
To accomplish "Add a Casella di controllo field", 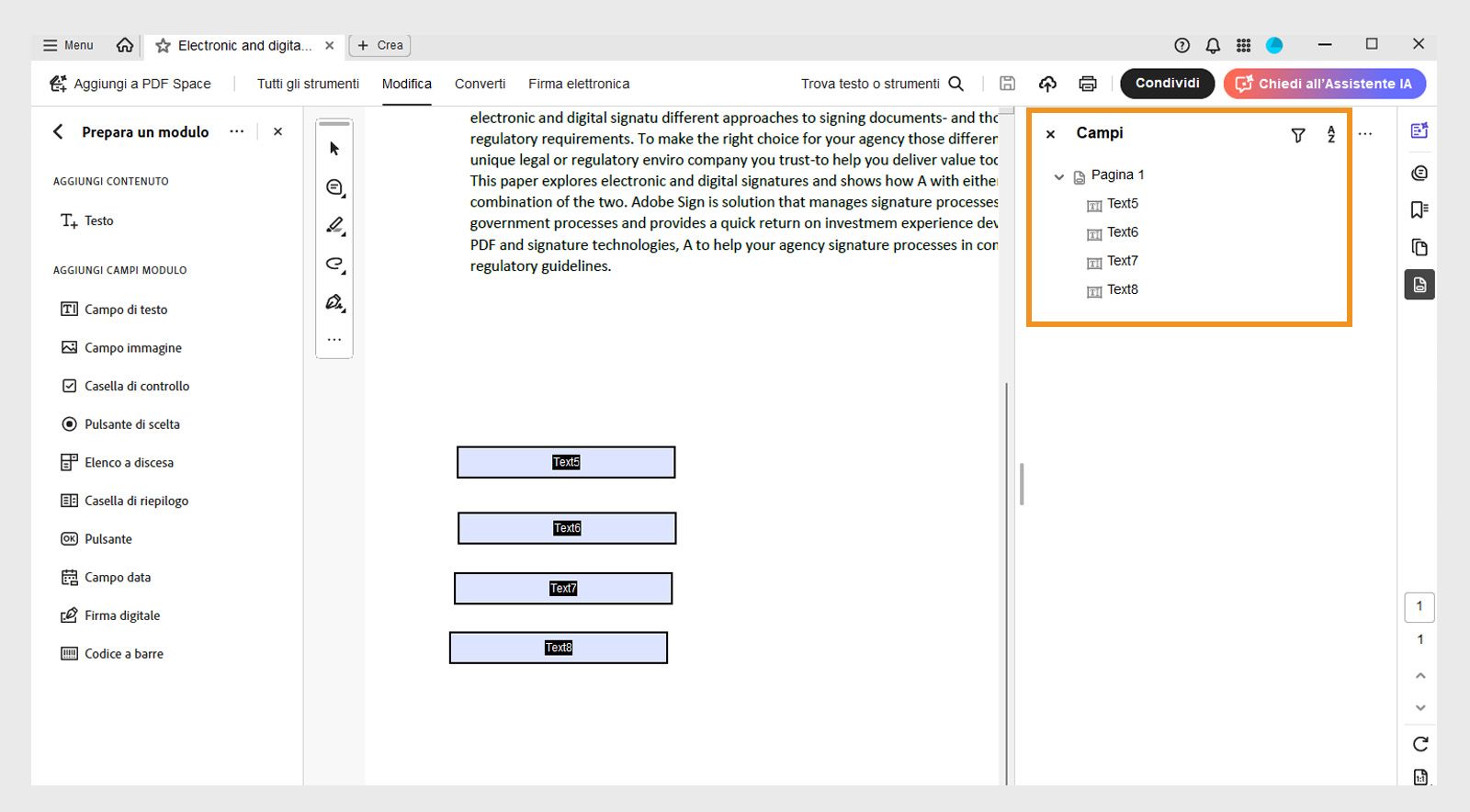I will coord(125,386).
